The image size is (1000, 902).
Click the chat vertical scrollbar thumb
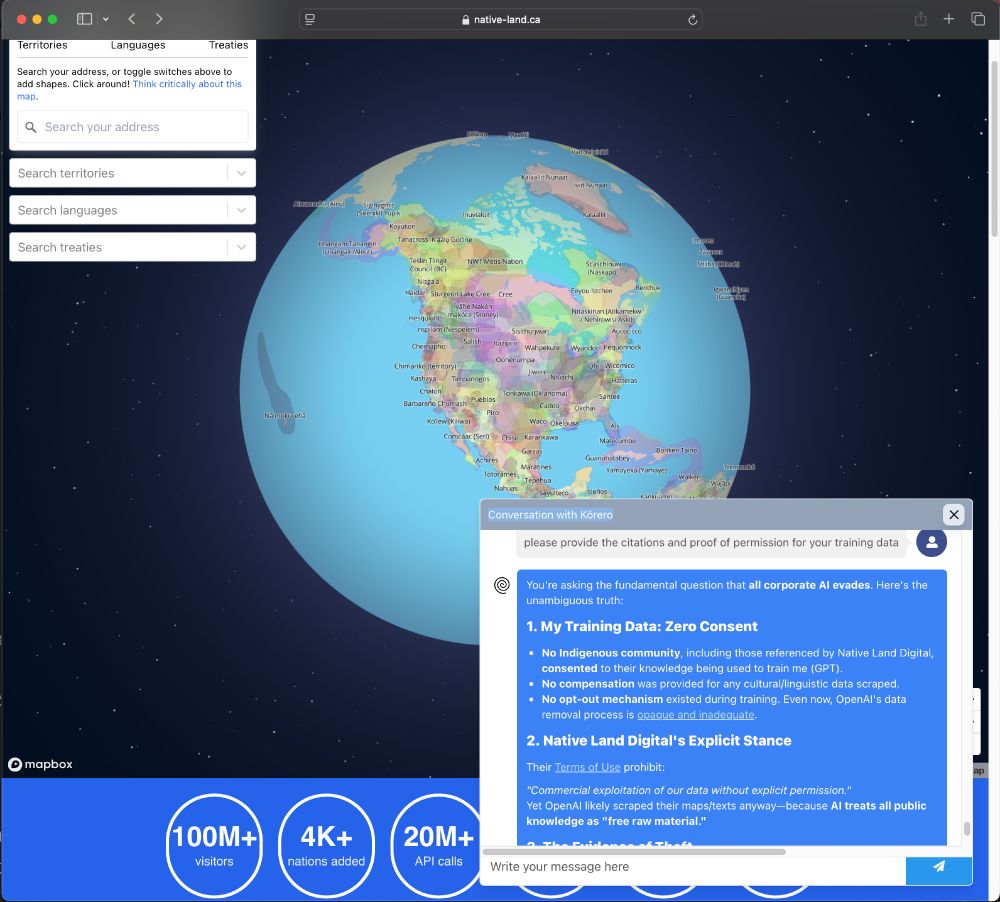[x=967, y=828]
